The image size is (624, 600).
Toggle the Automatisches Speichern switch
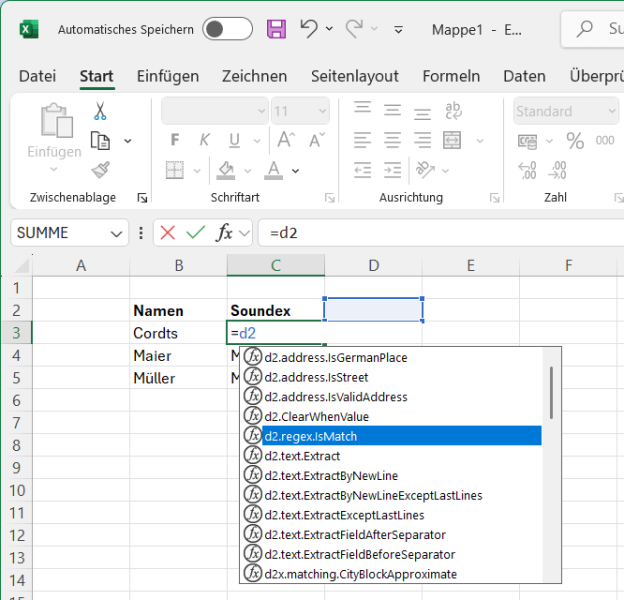pos(227,29)
